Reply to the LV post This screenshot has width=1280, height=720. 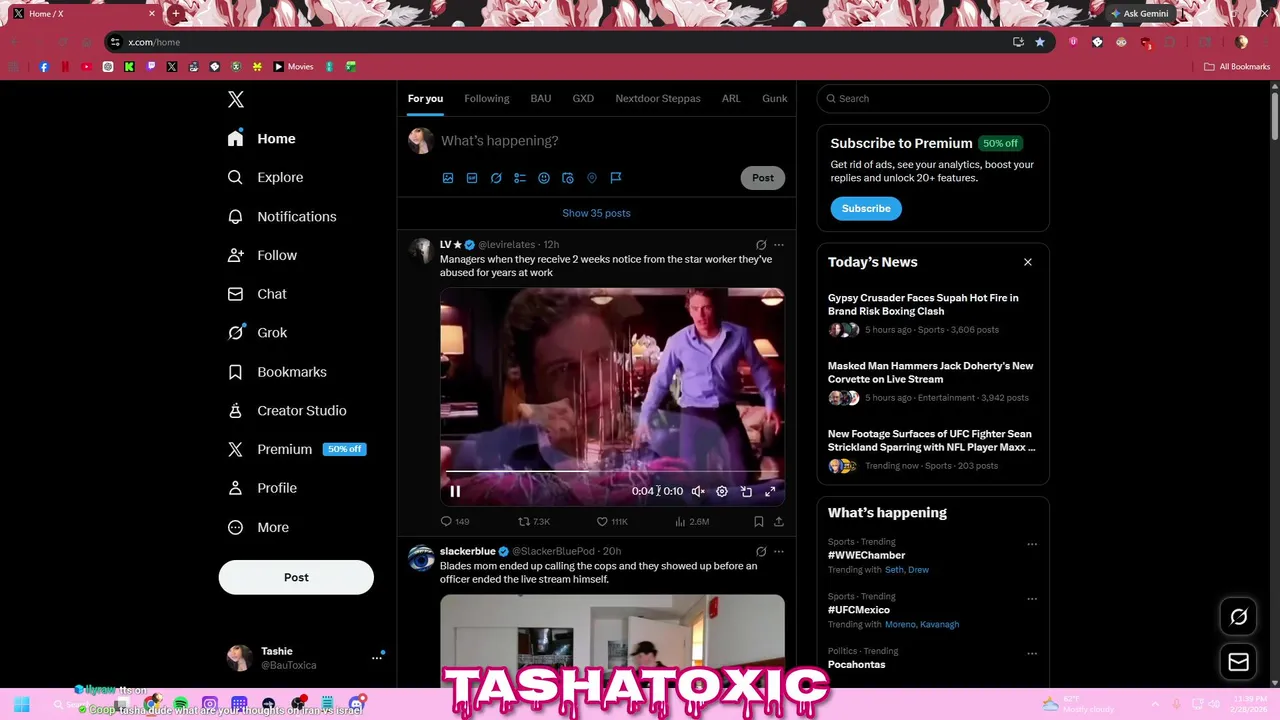click(455, 521)
